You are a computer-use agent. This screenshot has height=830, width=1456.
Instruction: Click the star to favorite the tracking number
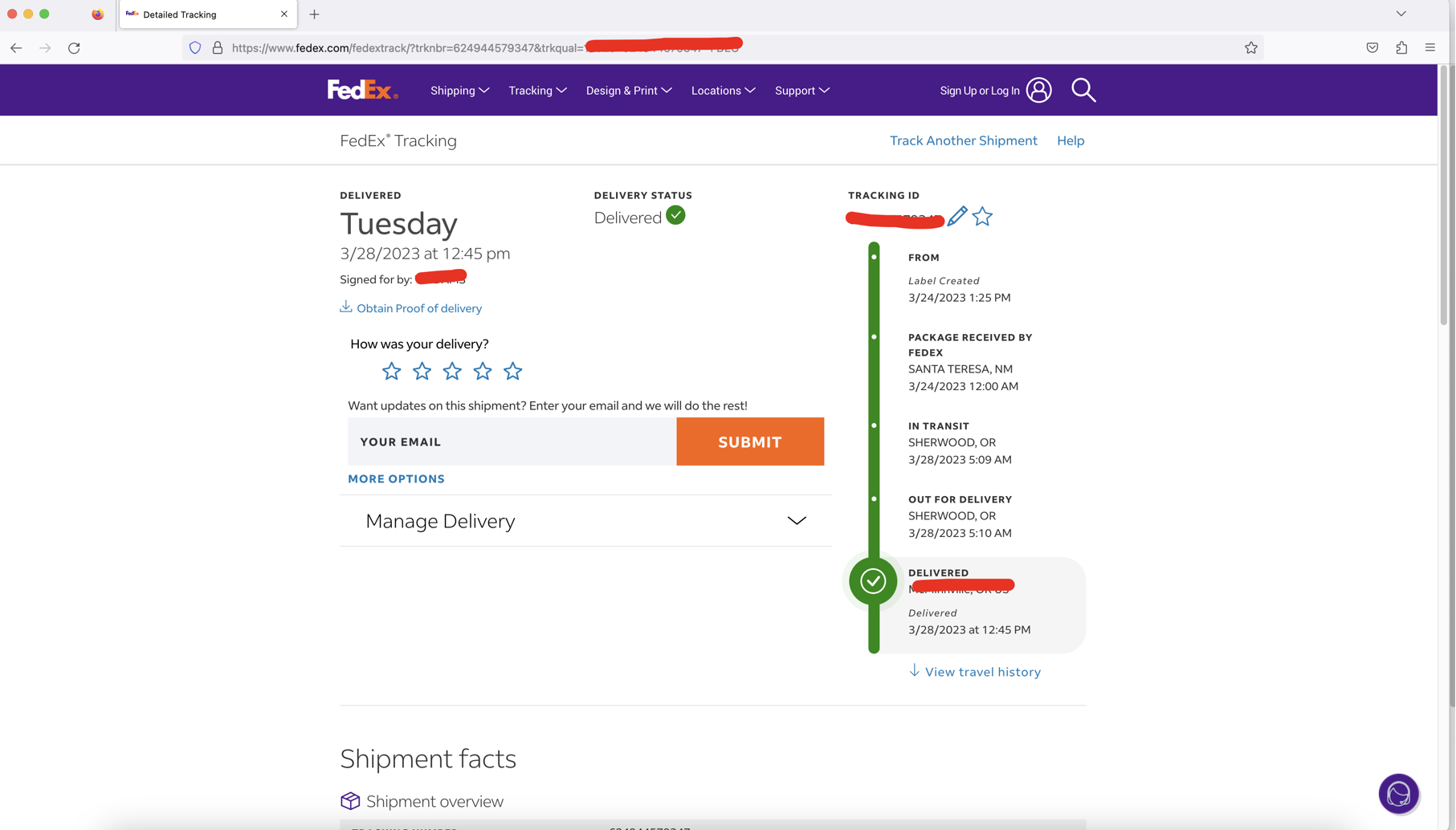(982, 216)
